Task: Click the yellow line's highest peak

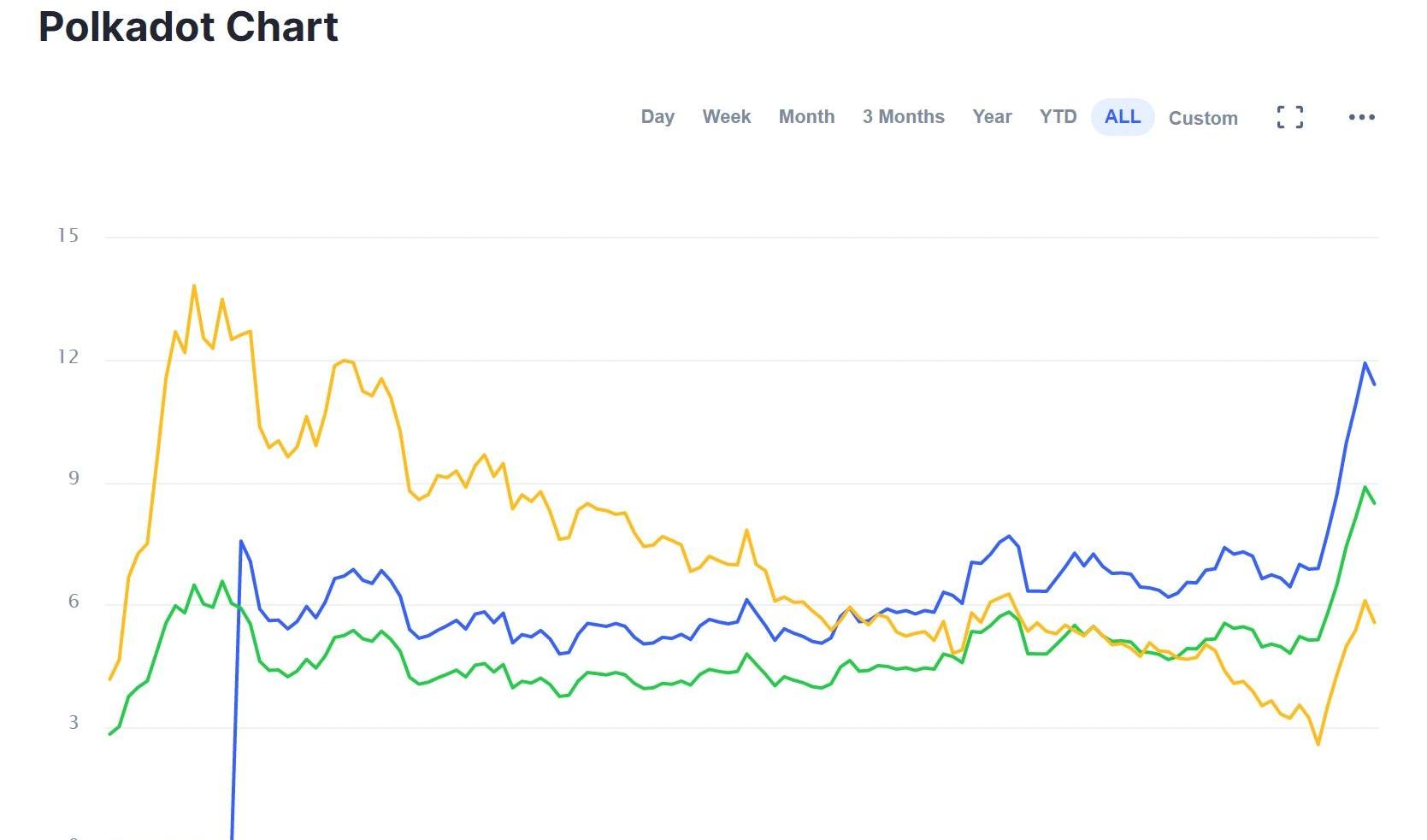Action: pos(194,286)
